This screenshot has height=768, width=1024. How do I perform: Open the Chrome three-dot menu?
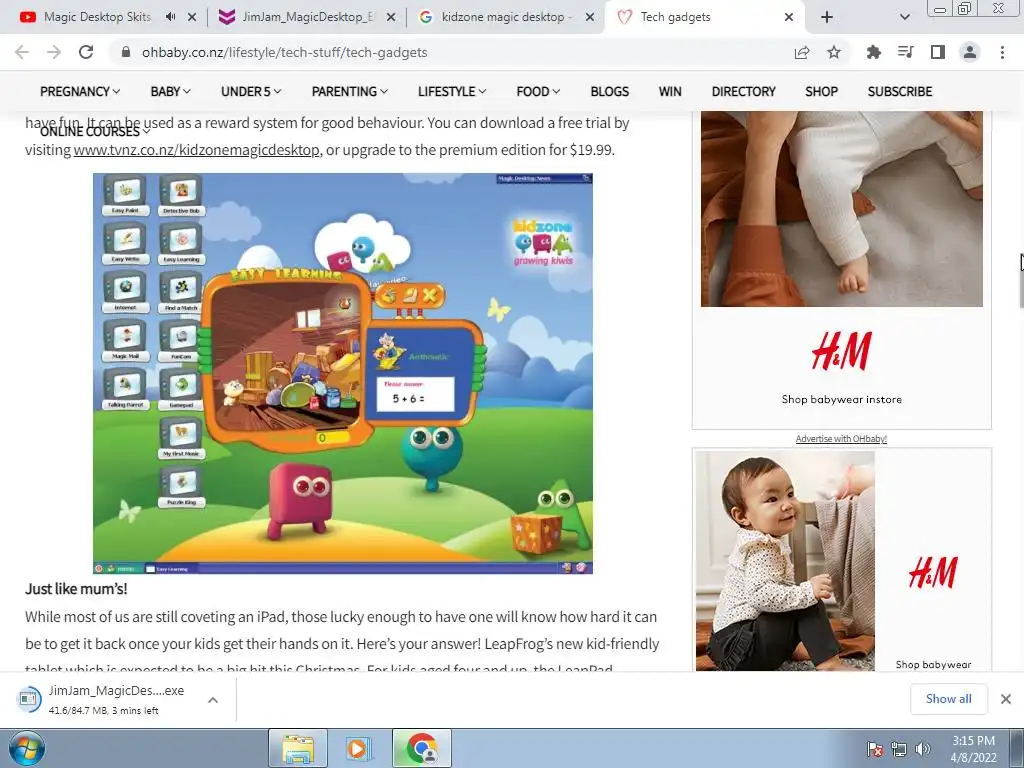pos(1002,52)
